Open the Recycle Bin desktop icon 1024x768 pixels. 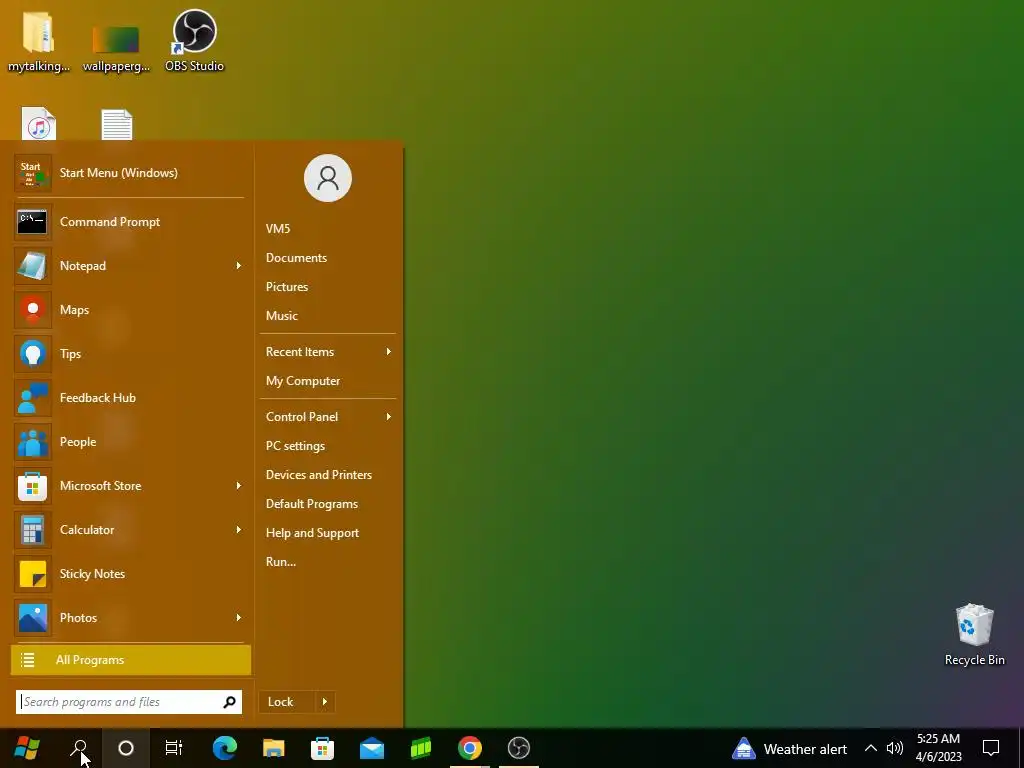tap(974, 635)
